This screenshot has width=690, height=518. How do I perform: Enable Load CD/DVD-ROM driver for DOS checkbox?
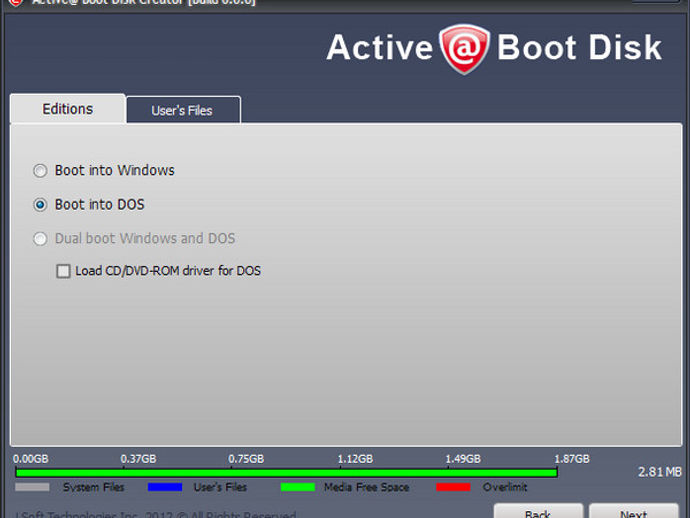pyautogui.click(x=63, y=271)
